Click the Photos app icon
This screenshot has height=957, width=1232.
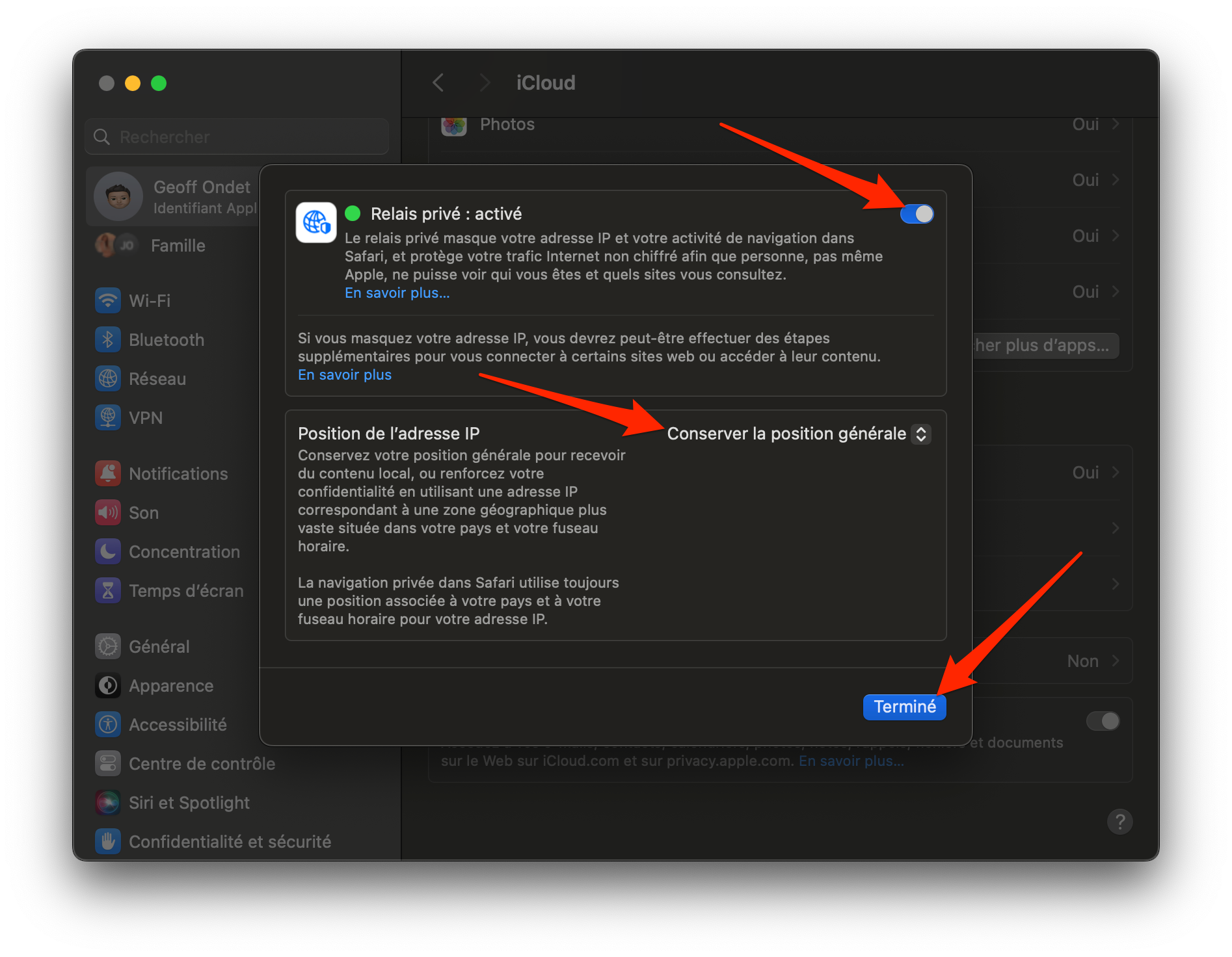(454, 125)
